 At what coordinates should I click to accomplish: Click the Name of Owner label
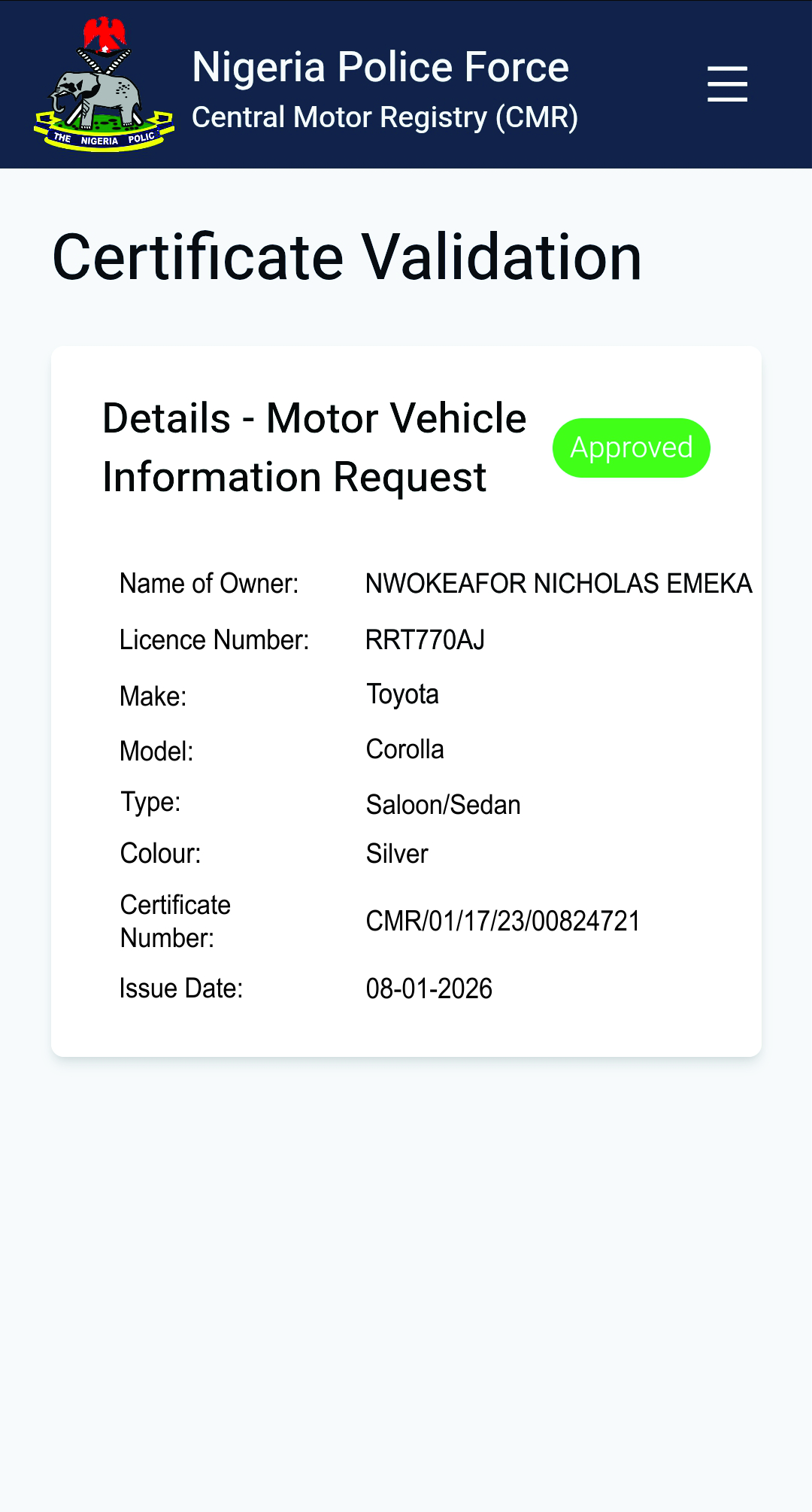click(209, 584)
